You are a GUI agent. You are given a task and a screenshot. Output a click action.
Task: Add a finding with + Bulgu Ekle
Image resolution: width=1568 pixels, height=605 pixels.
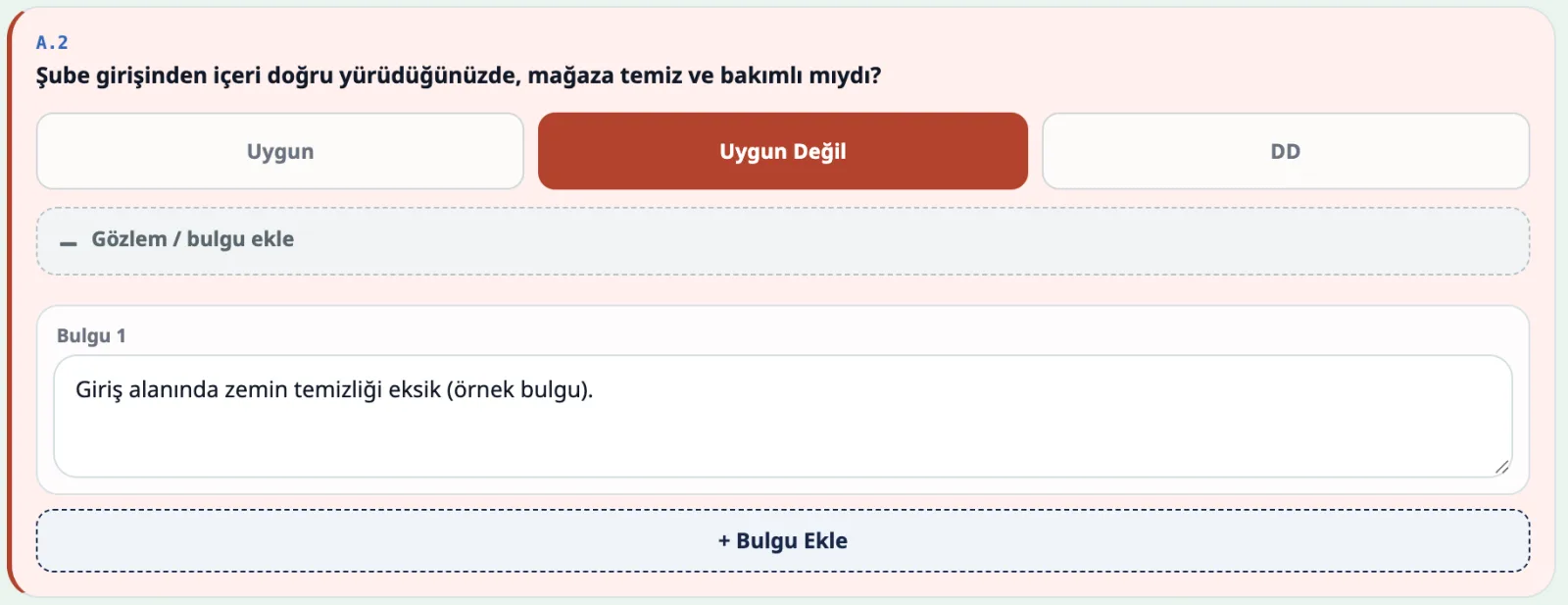(783, 540)
